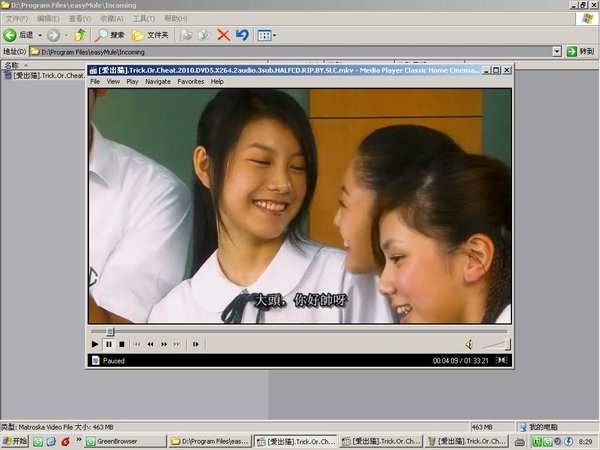This screenshot has width=600, height=450.
Task: Click the Paused status text
Action: point(114,360)
